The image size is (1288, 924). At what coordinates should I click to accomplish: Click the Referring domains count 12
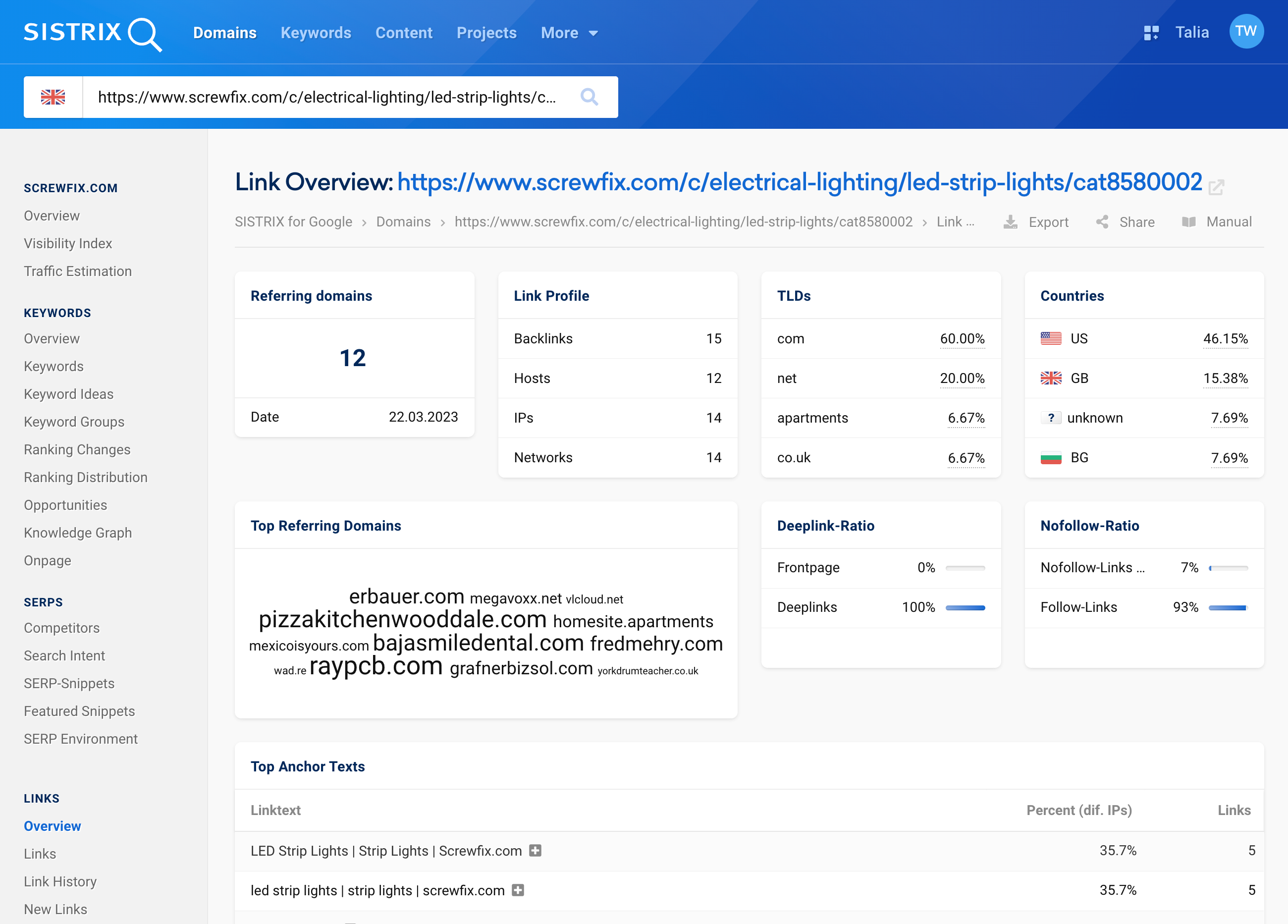point(353,358)
